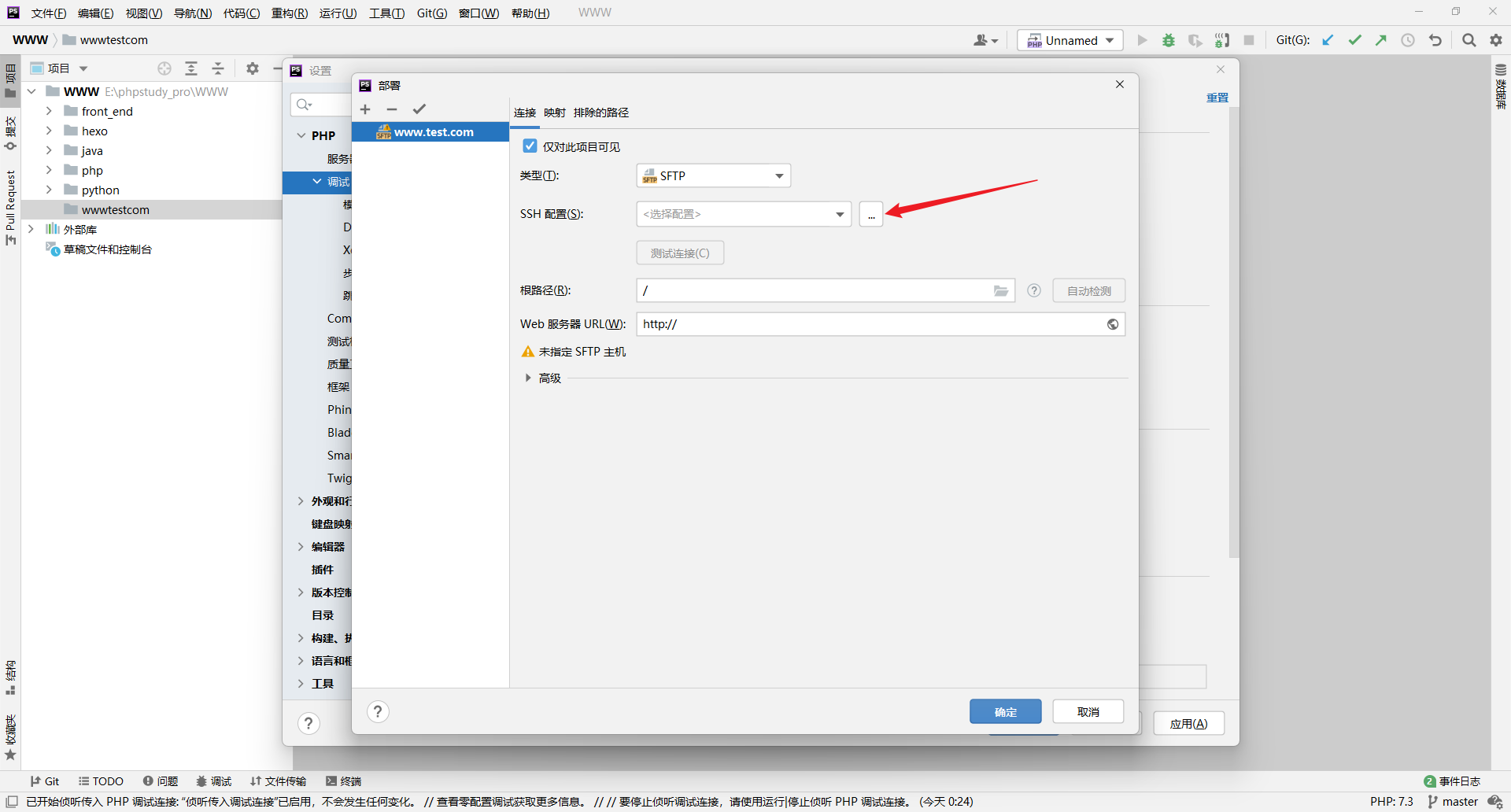Click master branch in status bar
This screenshot has width=1511, height=812.
pos(1453,802)
